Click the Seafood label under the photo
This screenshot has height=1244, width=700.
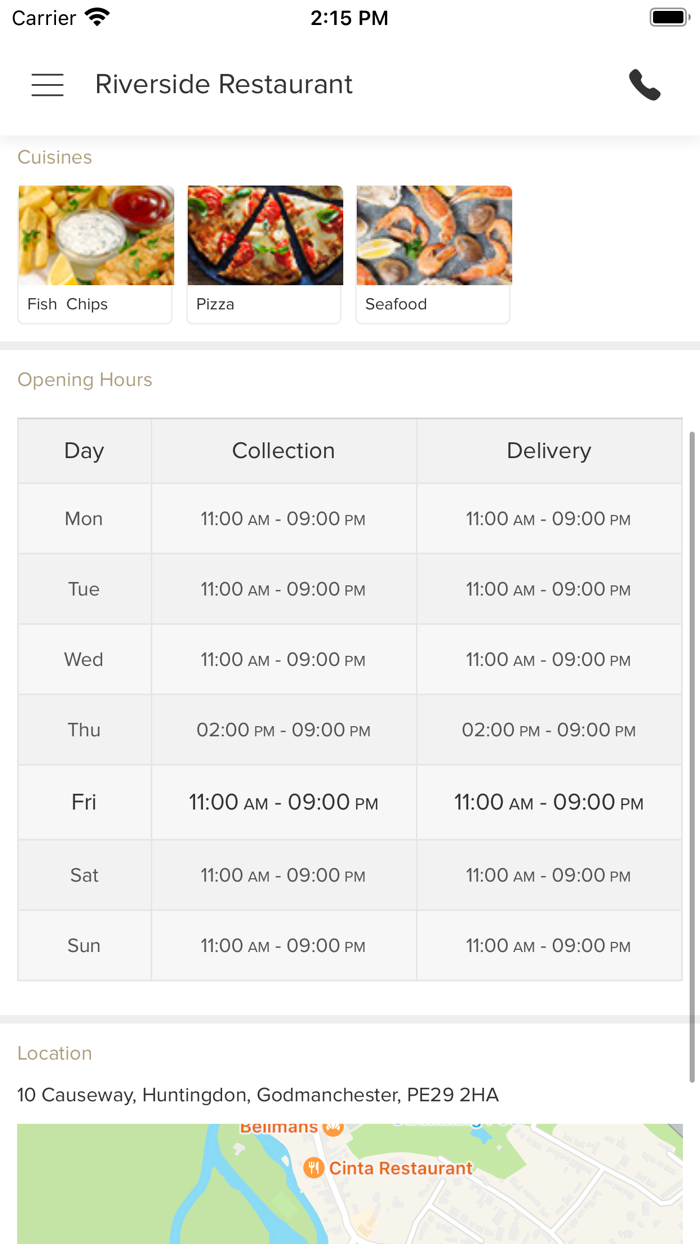click(396, 304)
